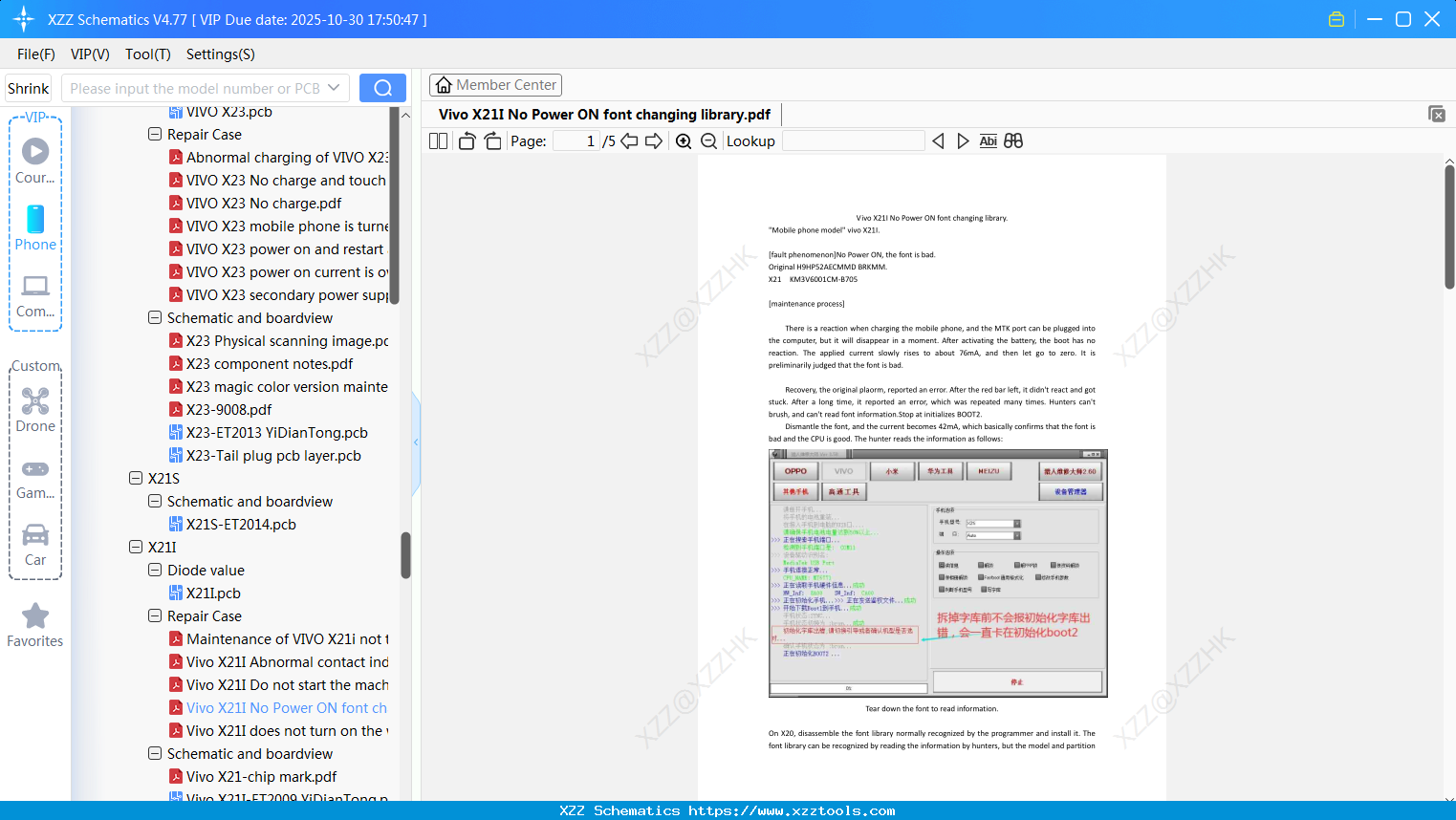Click the PDF viewer vertical scrollbar
This screenshot has height=820, width=1456.
point(1449,227)
